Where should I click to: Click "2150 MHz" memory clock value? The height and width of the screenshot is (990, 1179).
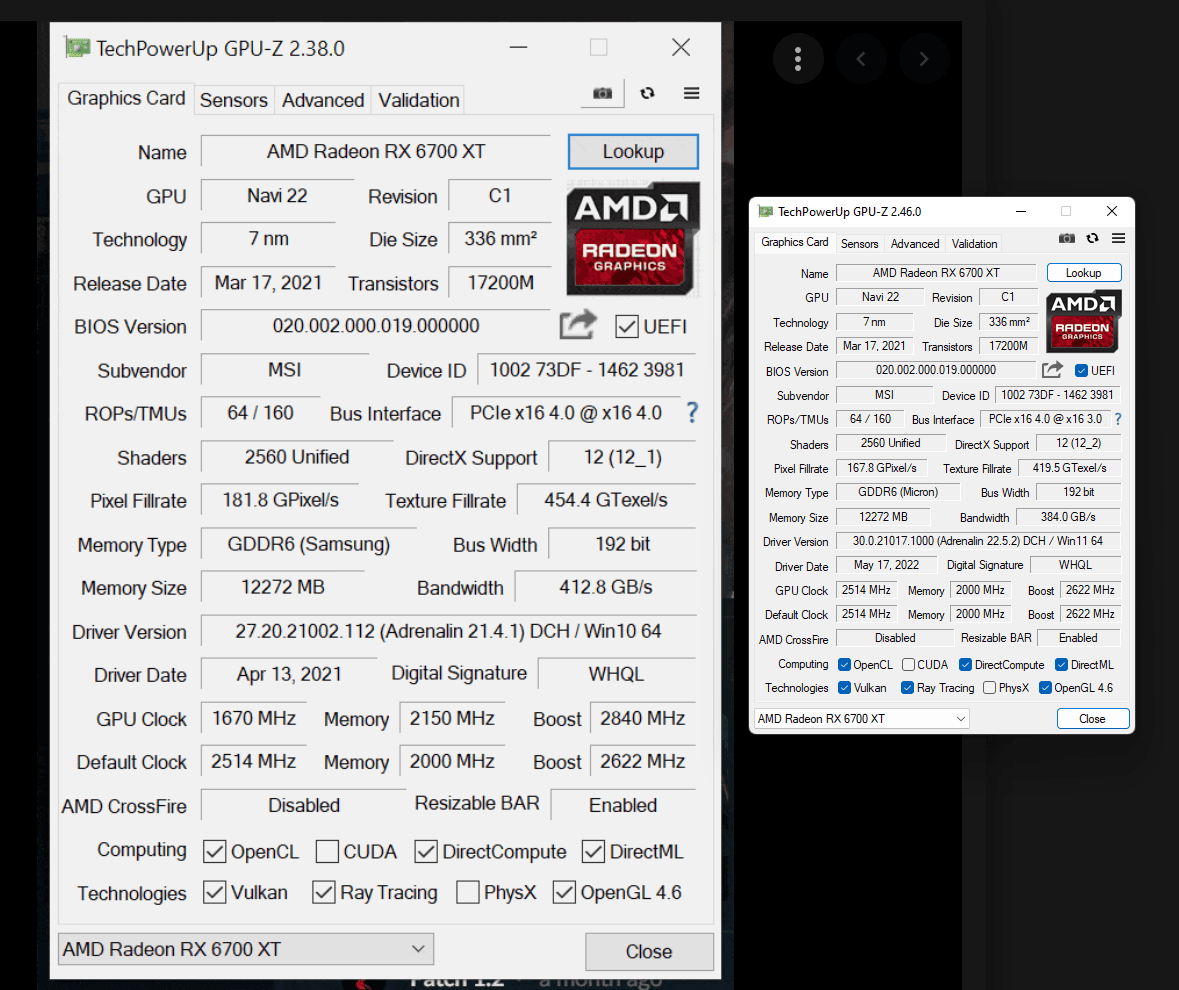coord(452,719)
